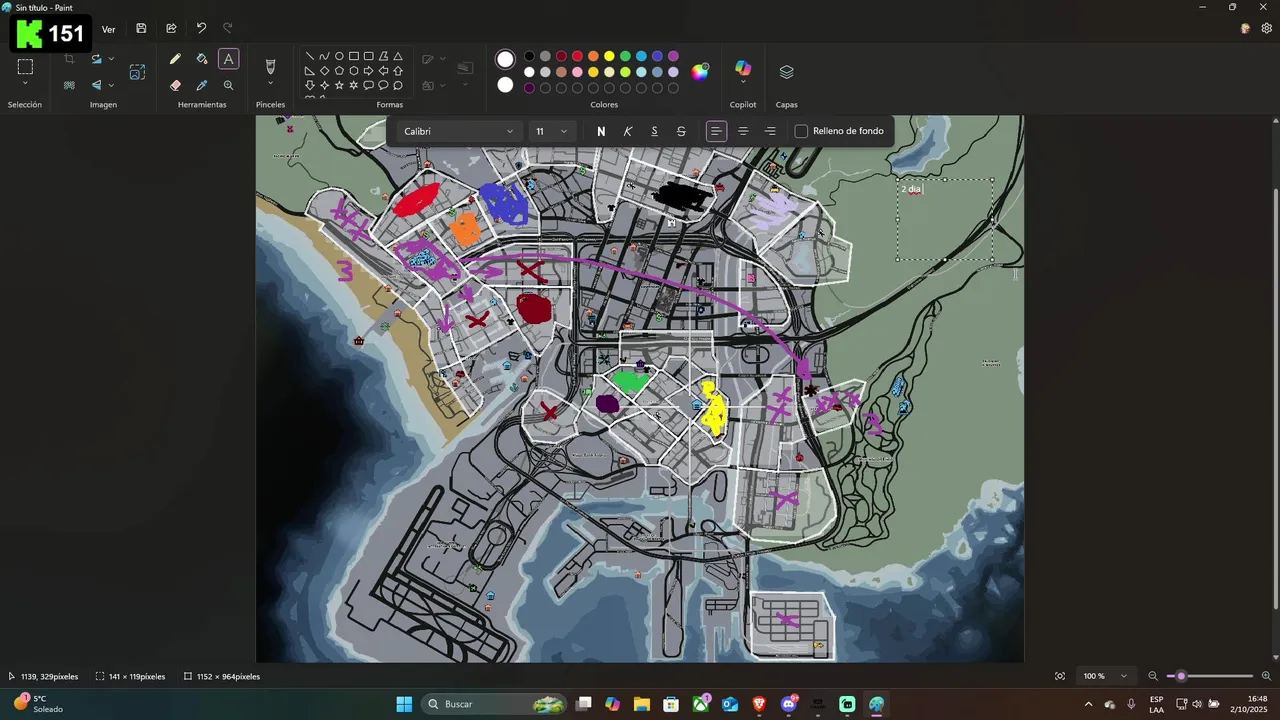
Task: Toggle Bold (N) text formatting
Action: pyautogui.click(x=601, y=131)
